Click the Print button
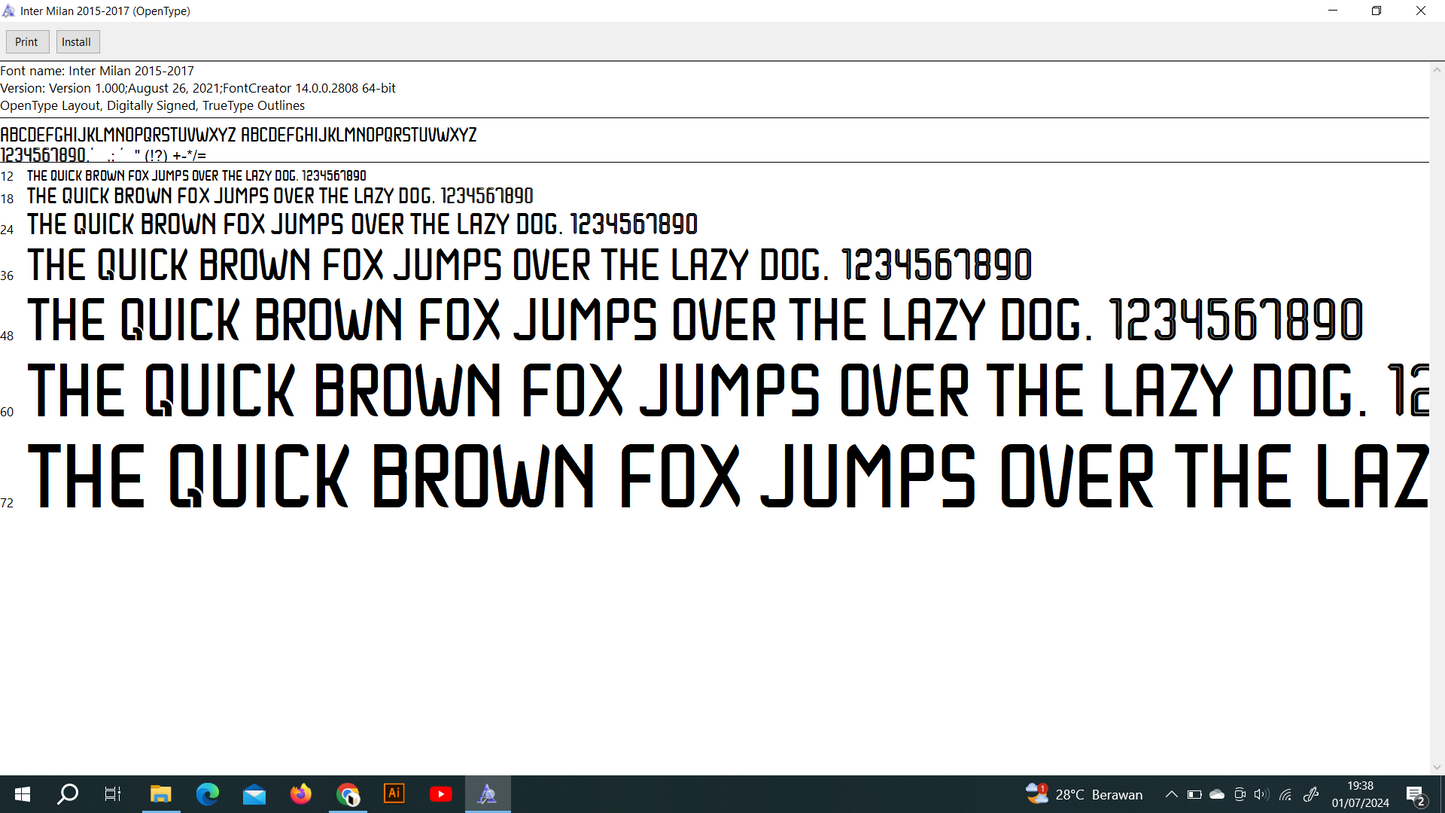Screen dimensions: 1445x813 pos(27,42)
